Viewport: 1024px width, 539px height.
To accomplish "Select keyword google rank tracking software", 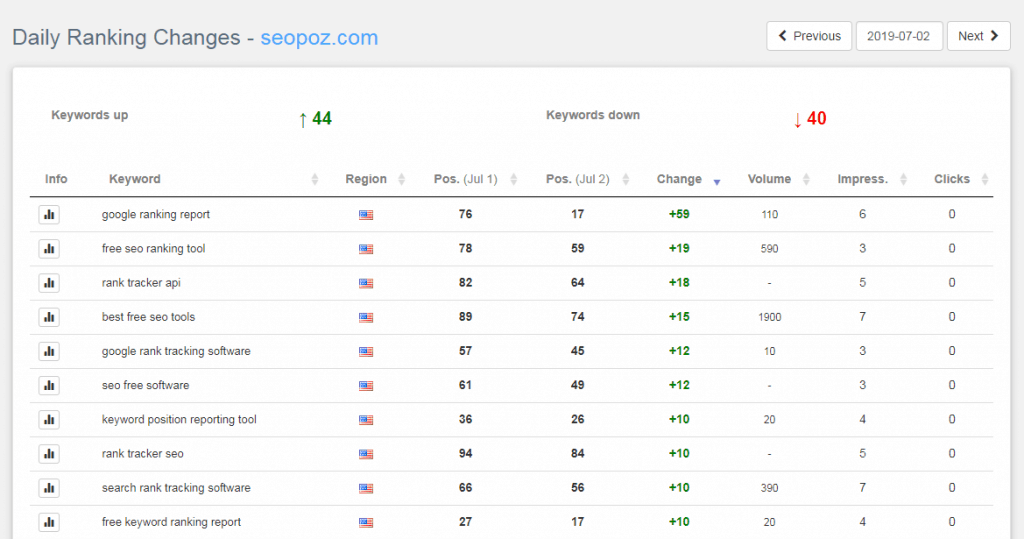I will pyautogui.click(x=176, y=351).
